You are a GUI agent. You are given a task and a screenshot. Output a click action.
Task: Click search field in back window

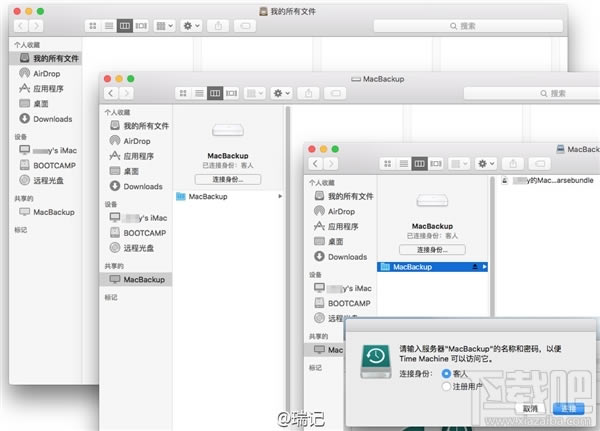click(x=468, y=26)
